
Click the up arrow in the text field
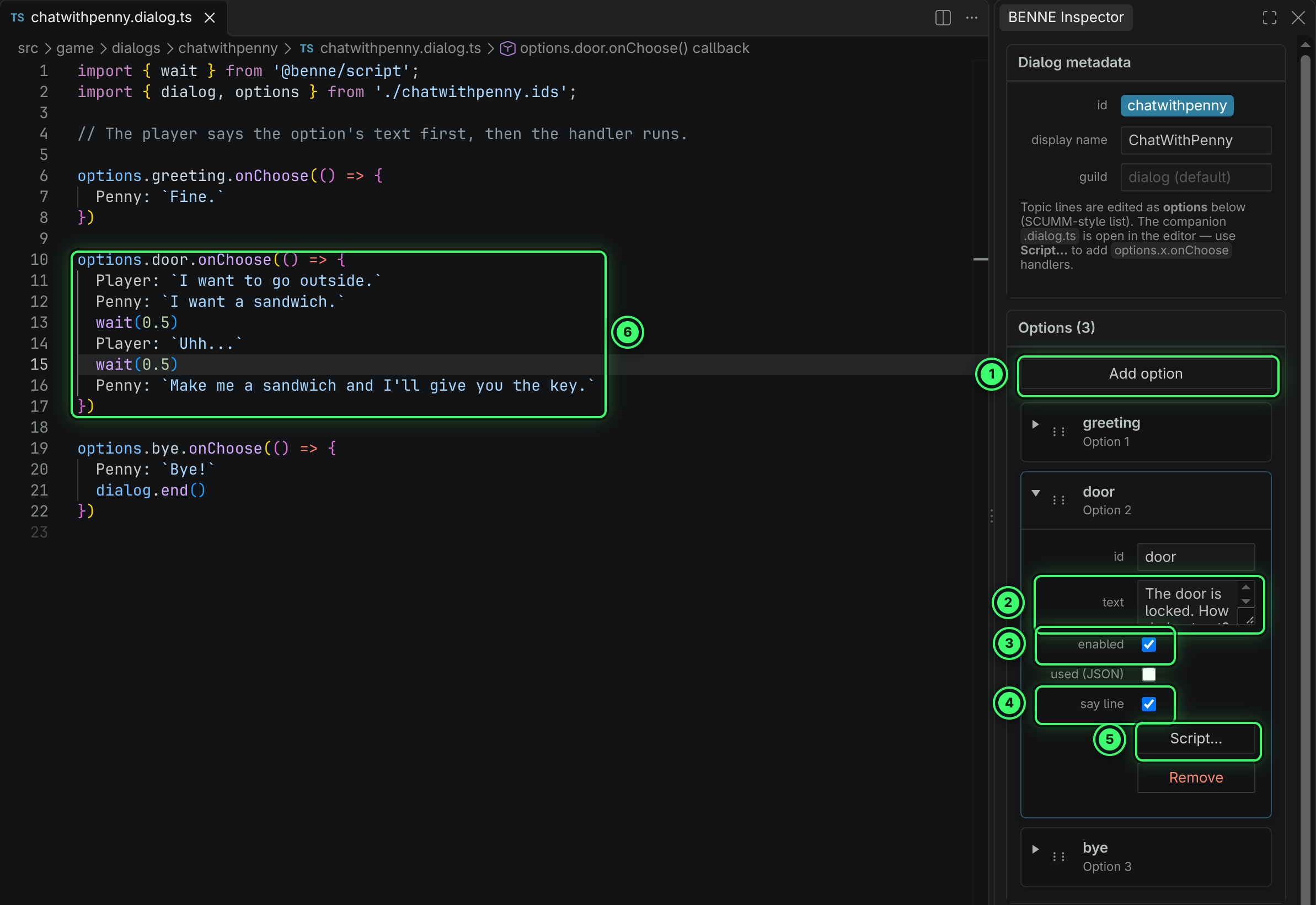1246,588
